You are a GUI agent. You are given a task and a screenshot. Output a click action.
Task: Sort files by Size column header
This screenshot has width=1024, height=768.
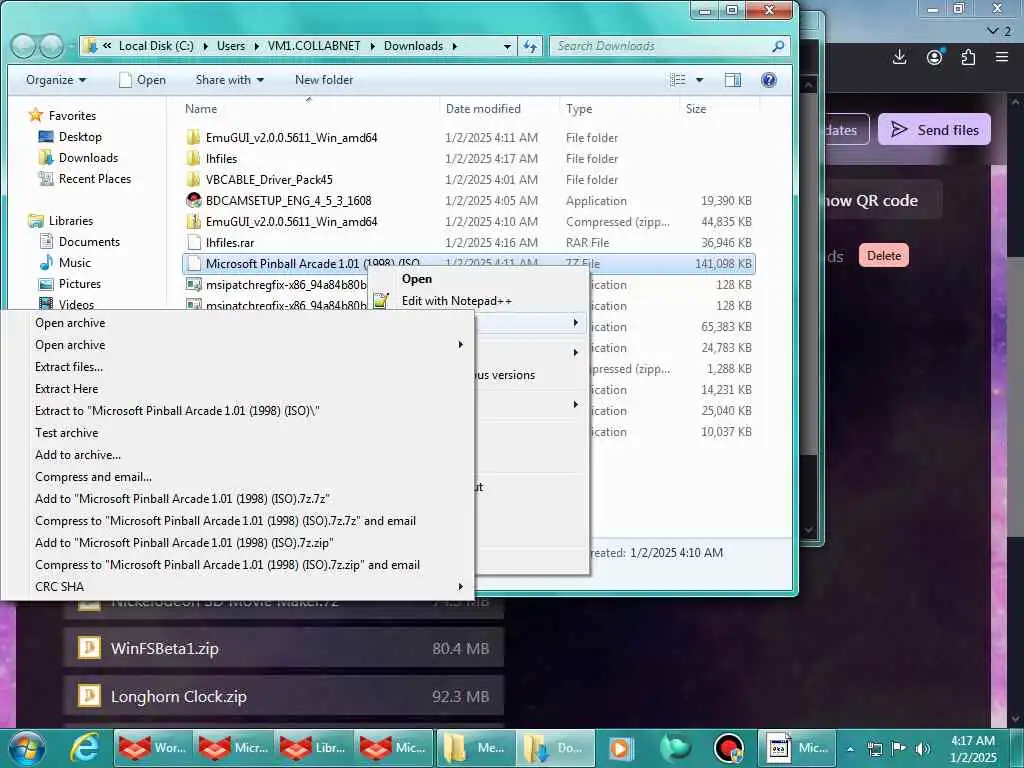[696, 108]
